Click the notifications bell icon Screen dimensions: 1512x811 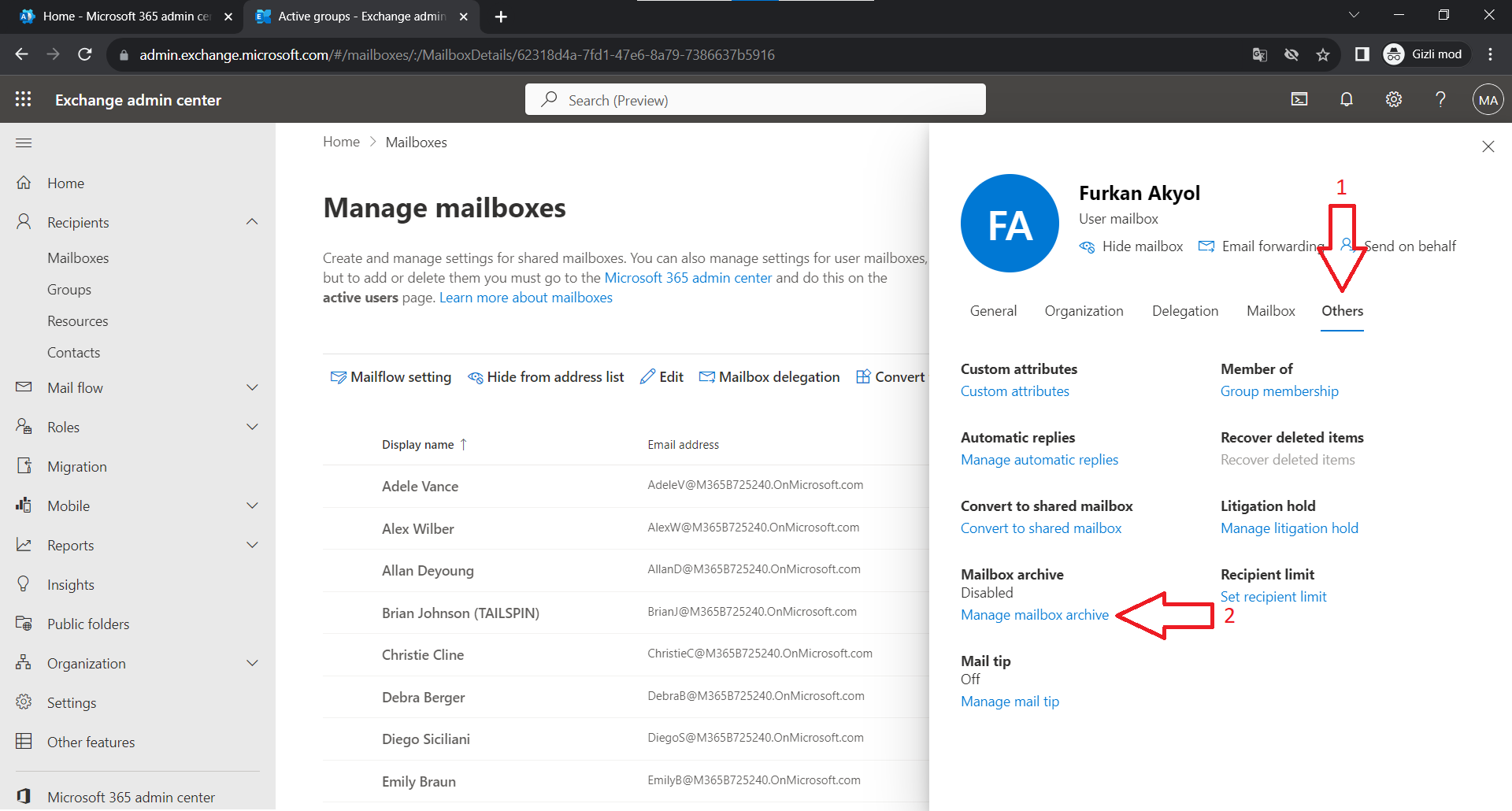[x=1347, y=99]
